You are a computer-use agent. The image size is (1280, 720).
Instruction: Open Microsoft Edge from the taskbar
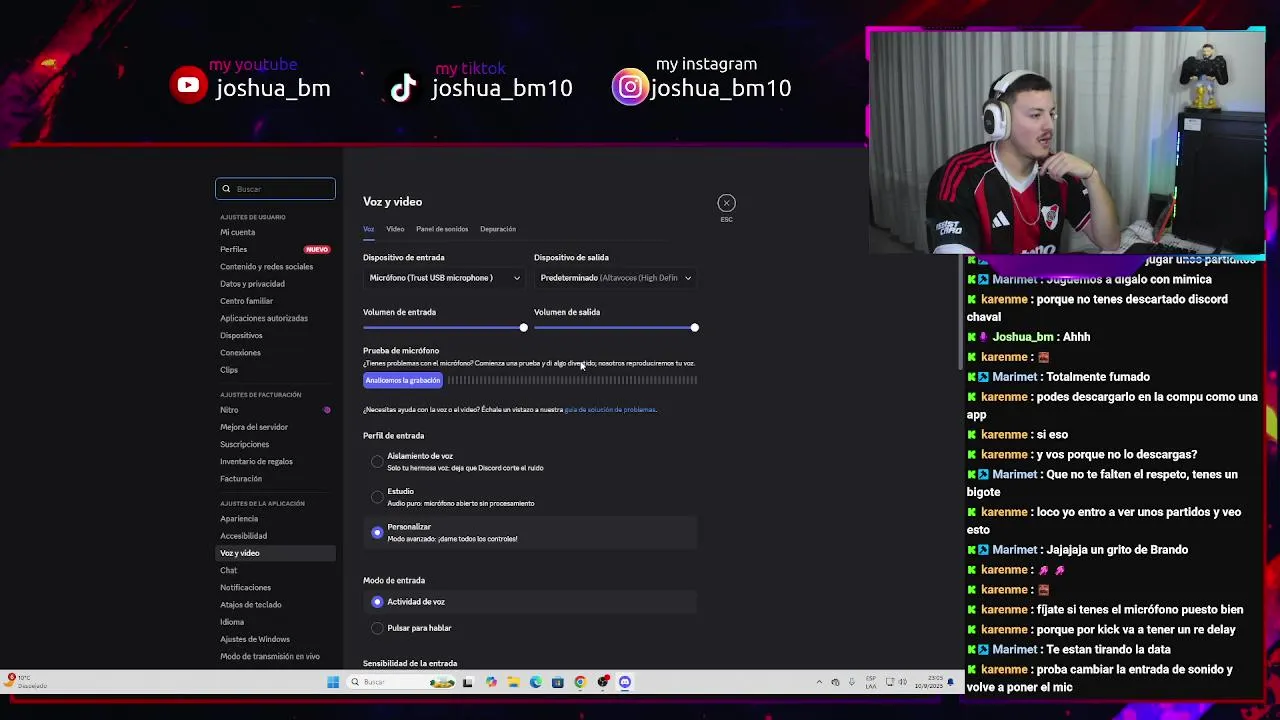point(536,682)
